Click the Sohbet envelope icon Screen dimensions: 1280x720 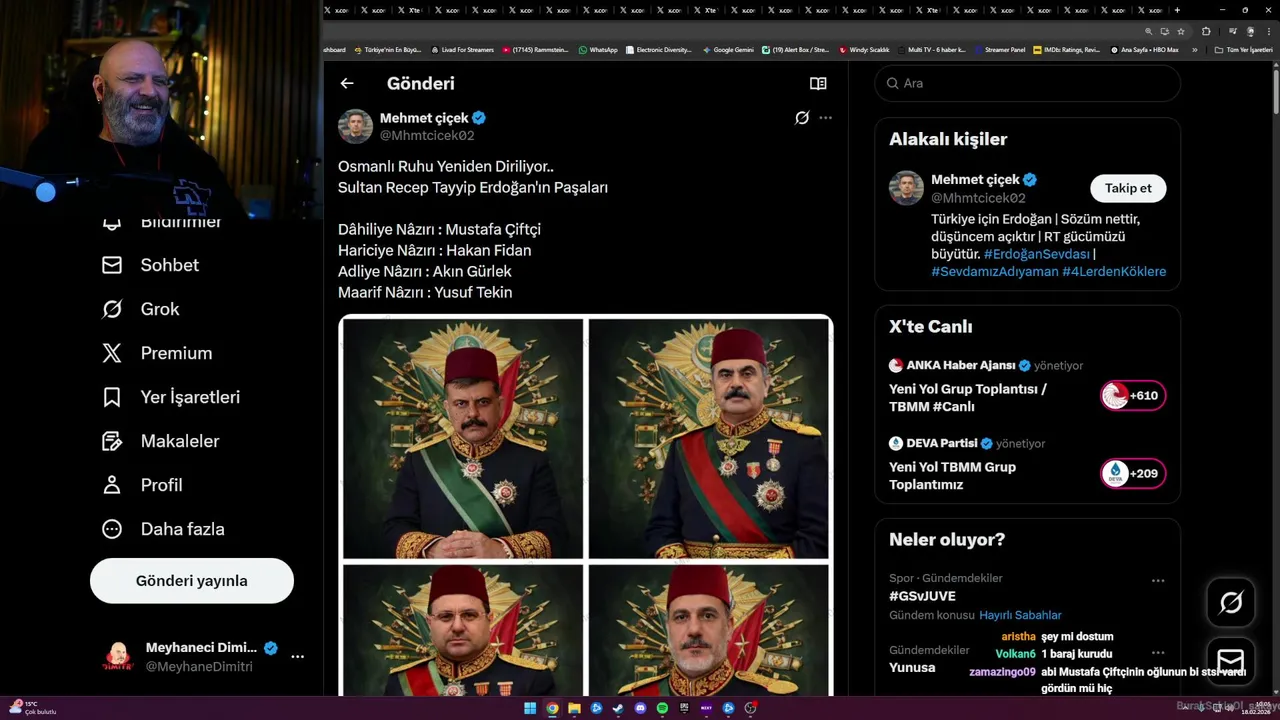click(x=112, y=265)
